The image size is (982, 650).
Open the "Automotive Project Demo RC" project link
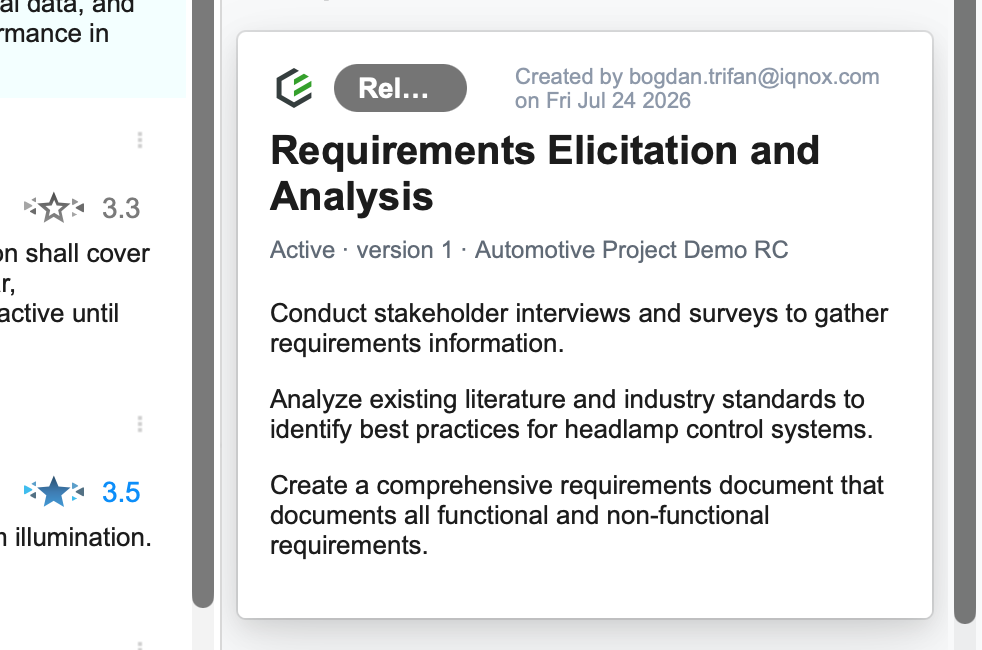(x=631, y=250)
